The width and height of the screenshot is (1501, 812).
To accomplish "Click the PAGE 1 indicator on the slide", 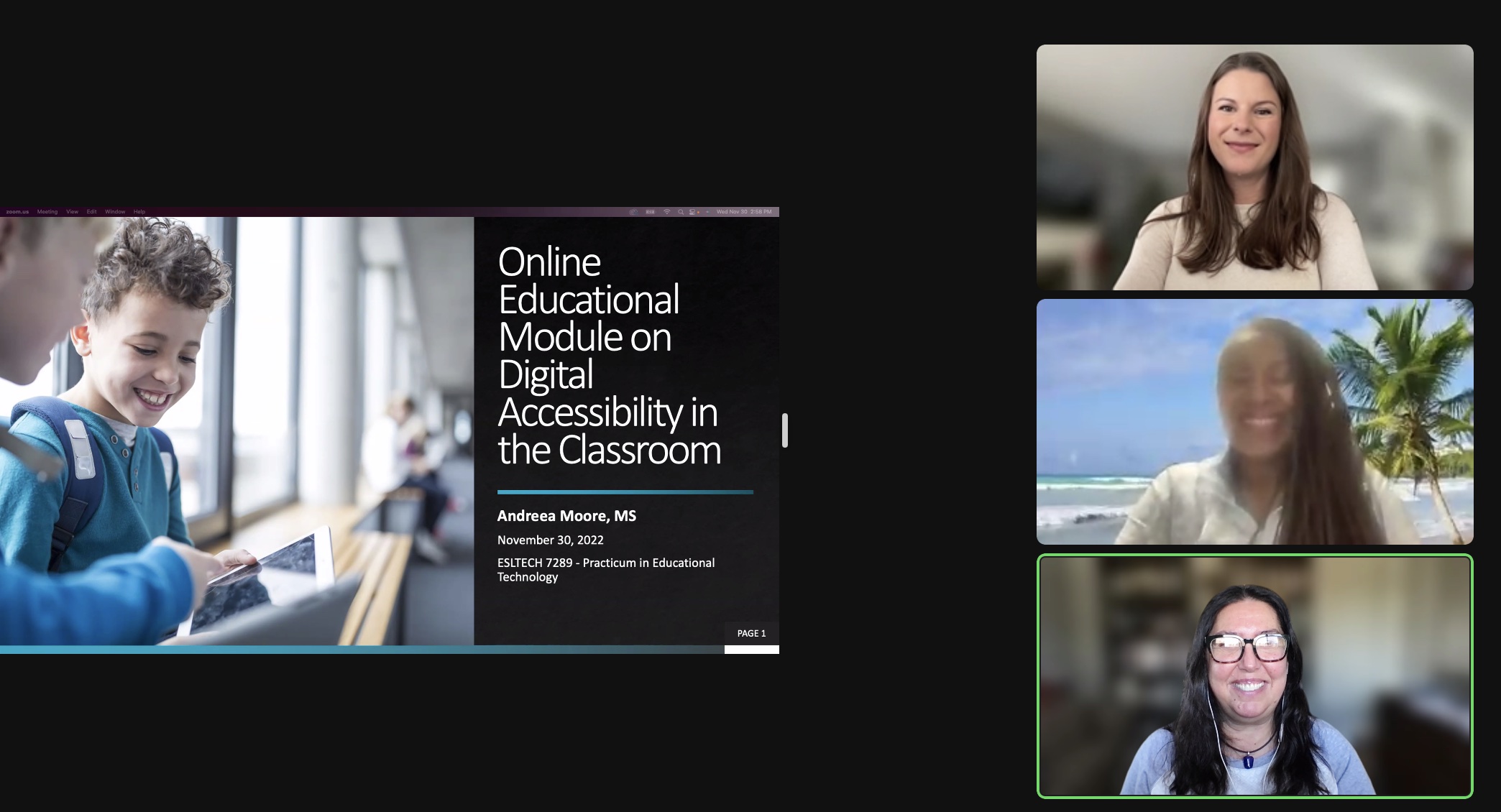I will pyautogui.click(x=750, y=634).
